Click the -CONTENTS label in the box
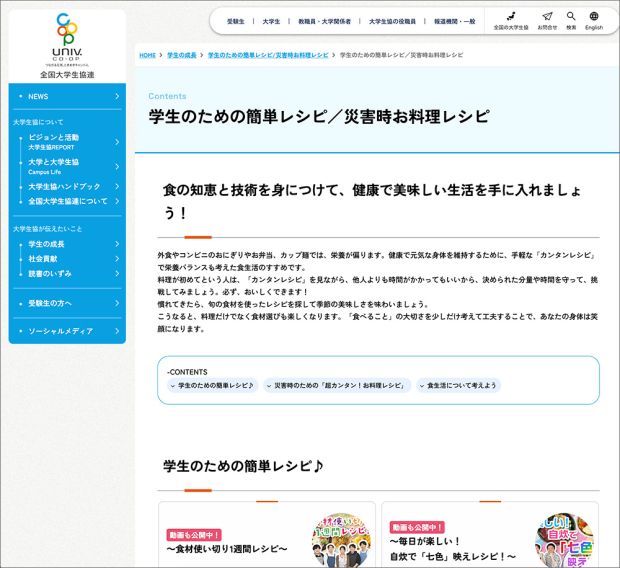 point(187,372)
